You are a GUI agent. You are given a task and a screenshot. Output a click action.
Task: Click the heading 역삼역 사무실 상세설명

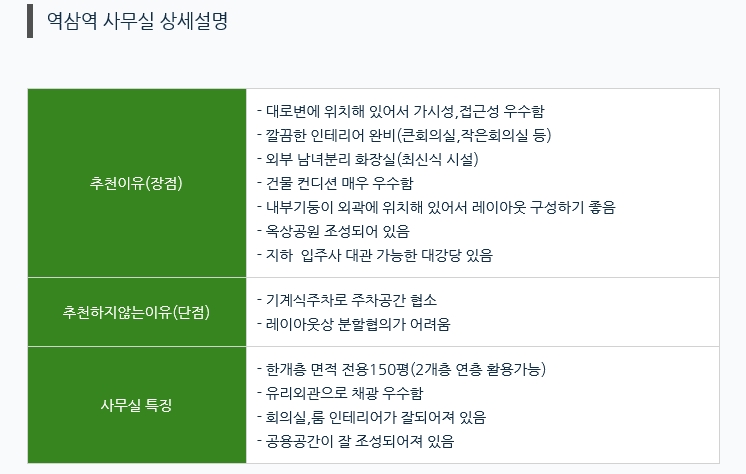pos(137,21)
